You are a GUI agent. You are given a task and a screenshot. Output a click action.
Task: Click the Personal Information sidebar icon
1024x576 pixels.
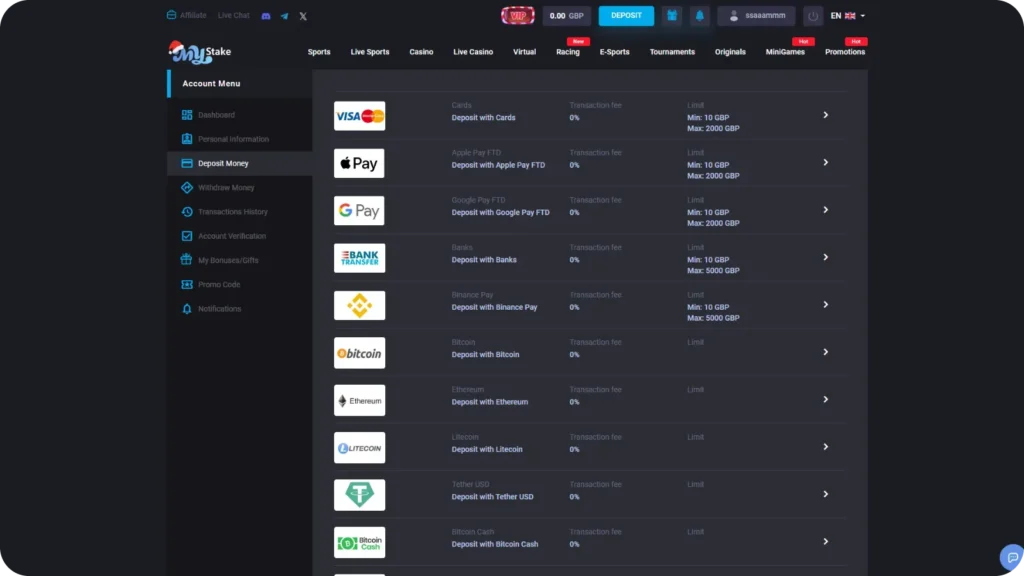[187, 139]
